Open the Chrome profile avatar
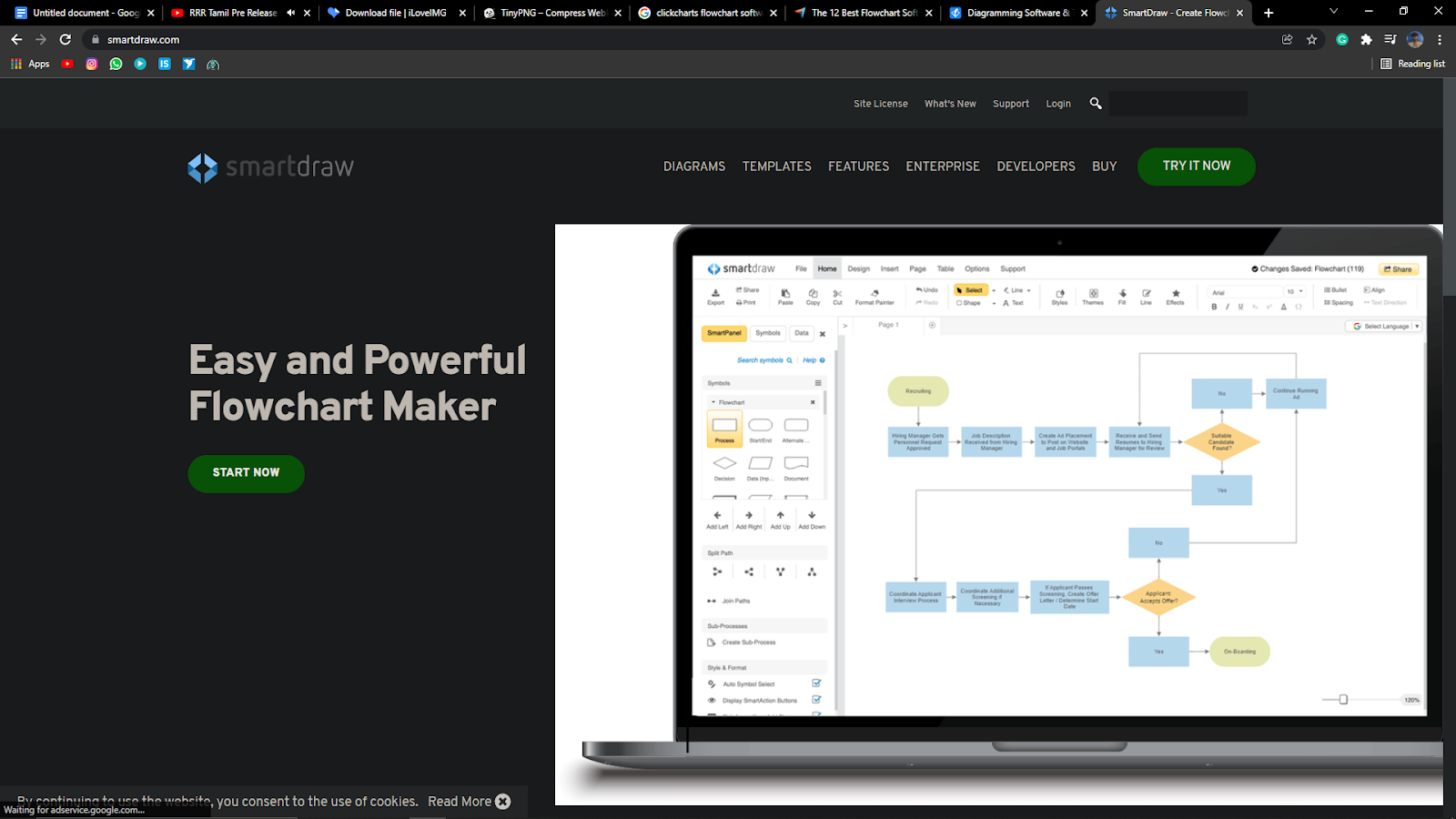This screenshot has height=819, width=1456. click(x=1415, y=39)
